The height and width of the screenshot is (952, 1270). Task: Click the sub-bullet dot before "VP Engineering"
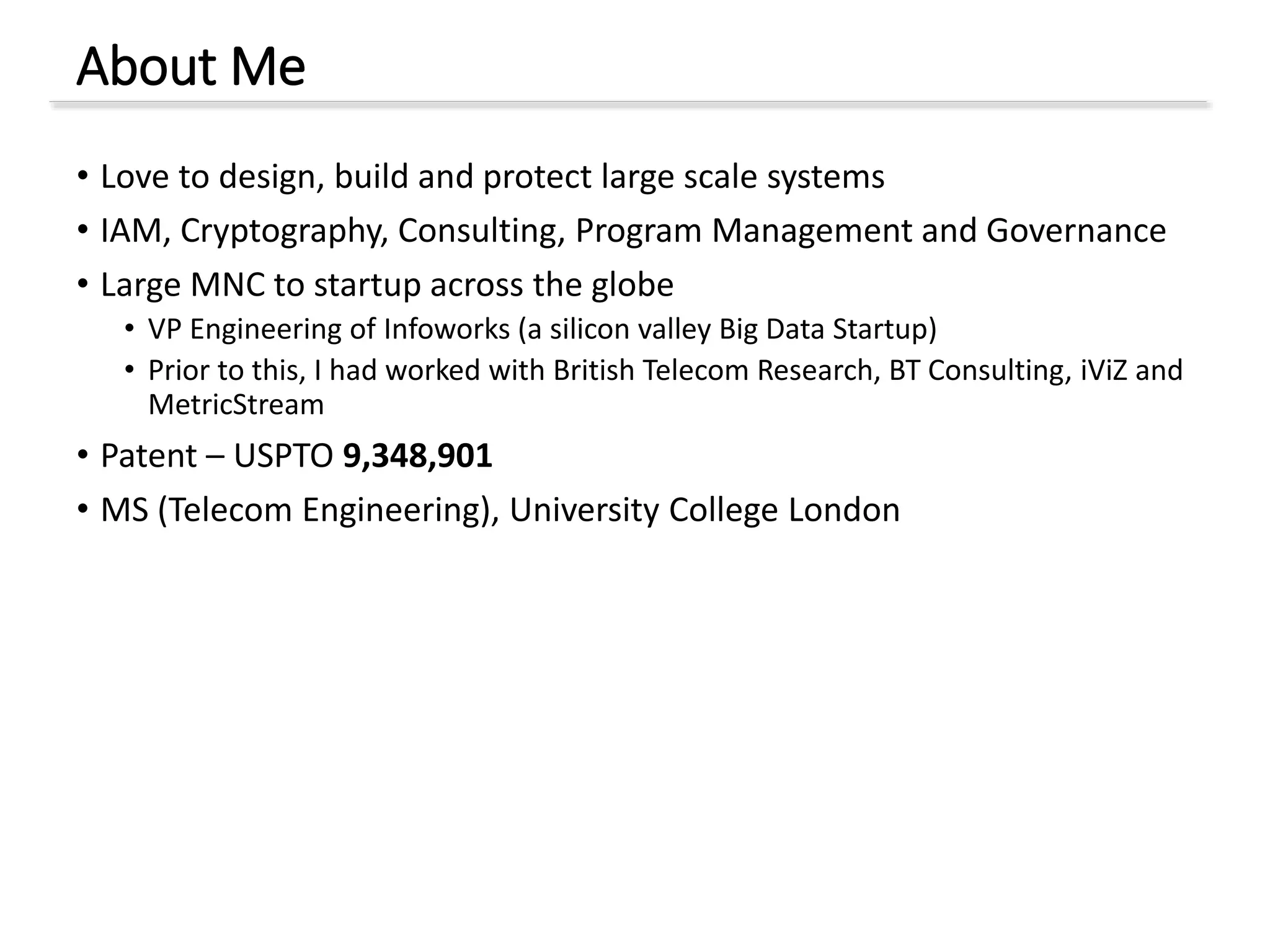click(129, 328)
